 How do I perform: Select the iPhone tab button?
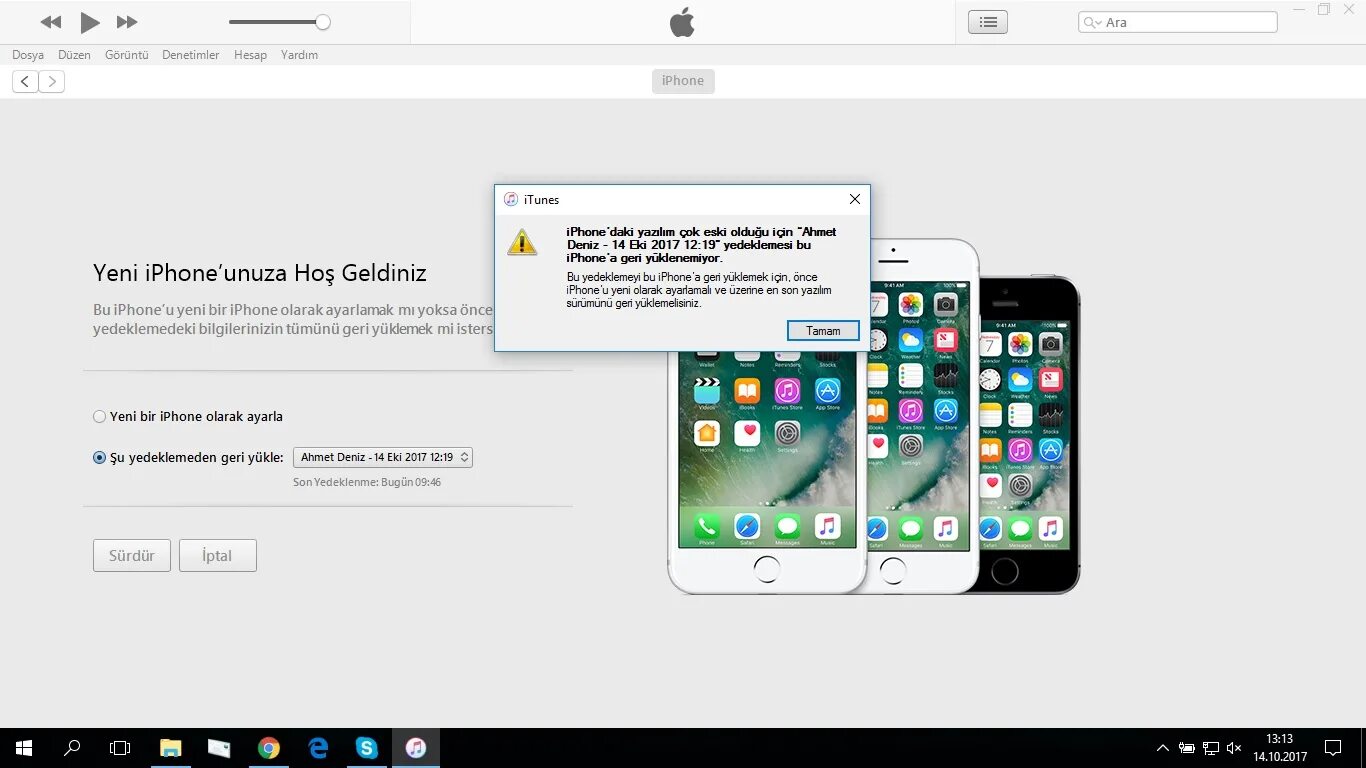(683, 81)
